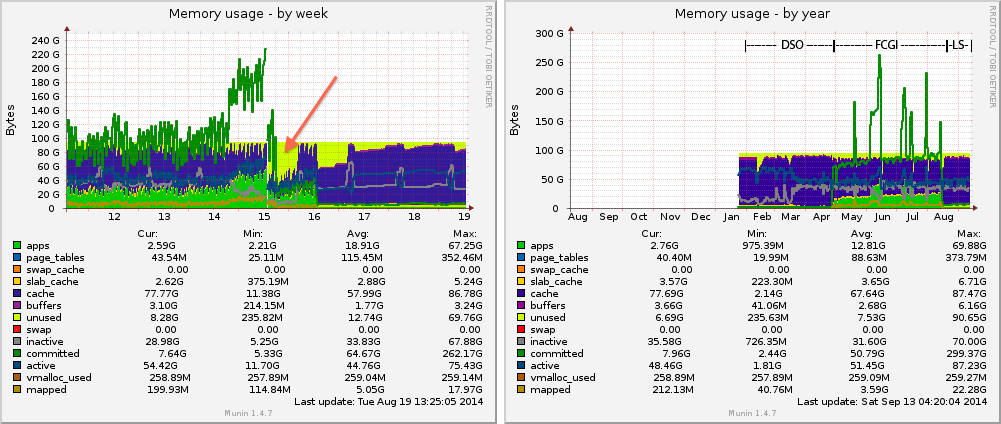Image resolution: width=1001 pixels, height=424 pixels.
Task: Click the green apps swatch in weekly legend
Action: (17, 245)
